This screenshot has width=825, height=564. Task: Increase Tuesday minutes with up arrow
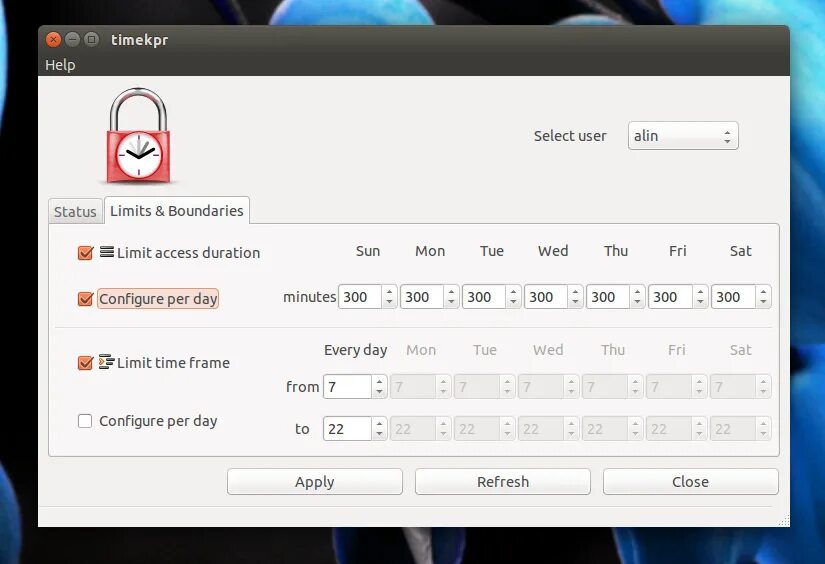tap(514, 291)
